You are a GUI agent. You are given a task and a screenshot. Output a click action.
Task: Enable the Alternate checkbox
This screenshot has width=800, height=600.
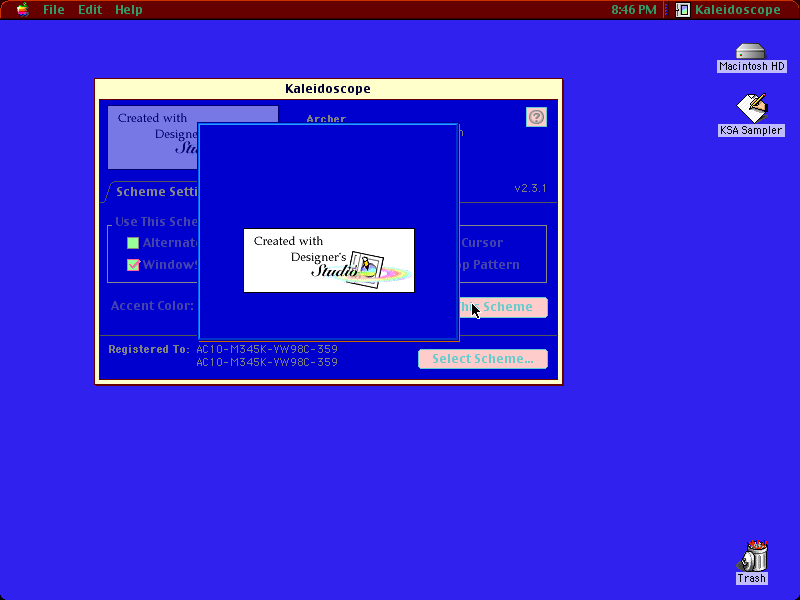click(133, 243)
